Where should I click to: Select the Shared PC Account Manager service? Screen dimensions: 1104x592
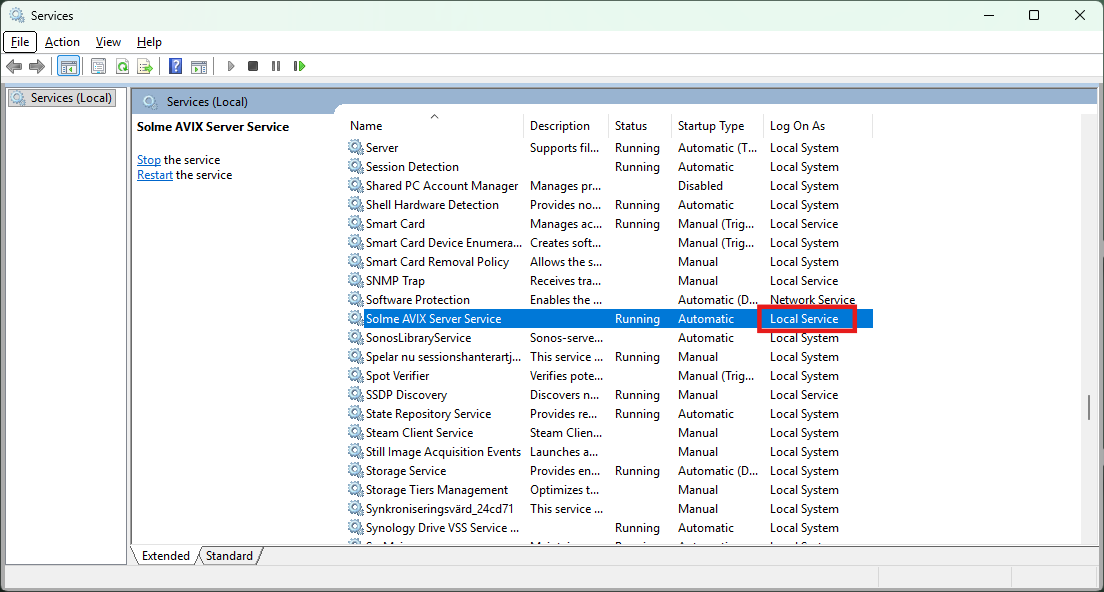pos(441,185)
